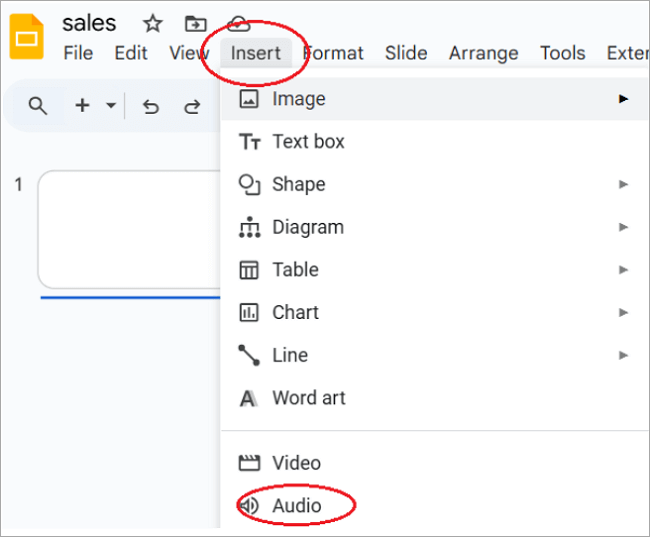
Task: Open the new slide layout dropdown arrow
Action: 110,106
